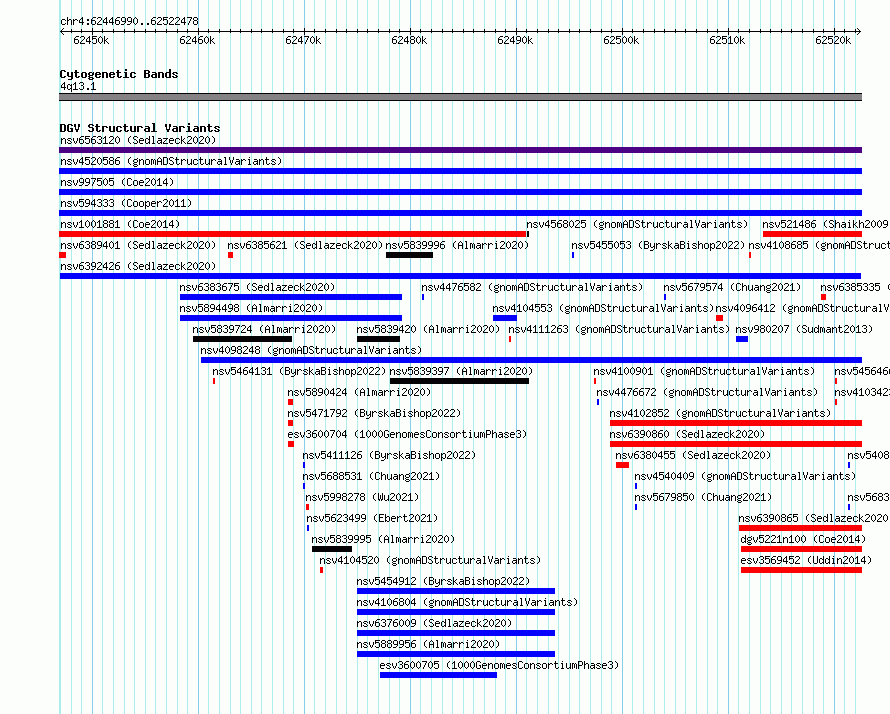Image resolution: width=890 pixels, height=714 pixels.
Task: Click nsv6390865 variant label
Action: (x=813, y=518)
